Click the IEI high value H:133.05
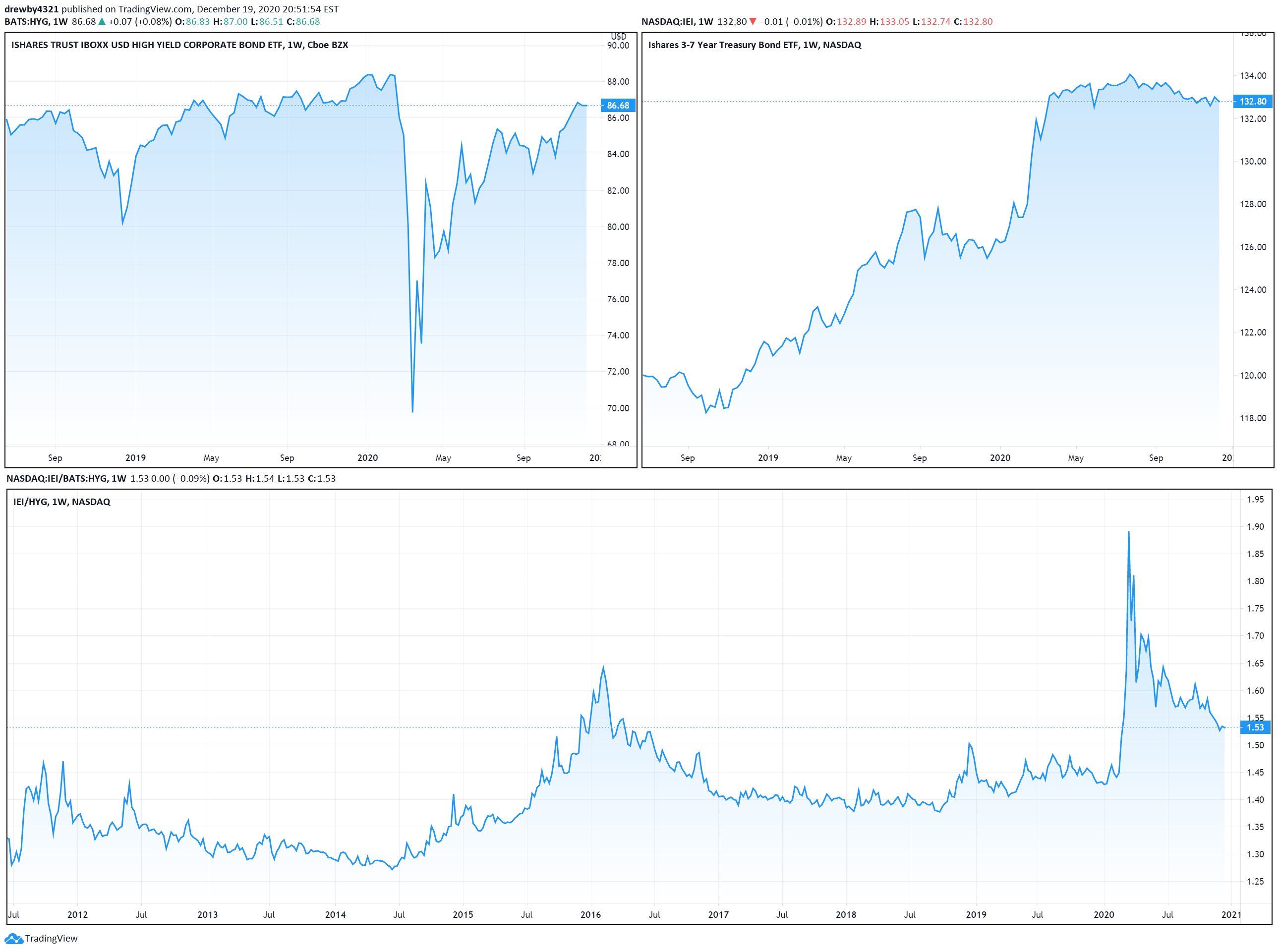Screen dimensions: 1279x952 point(889,22)
